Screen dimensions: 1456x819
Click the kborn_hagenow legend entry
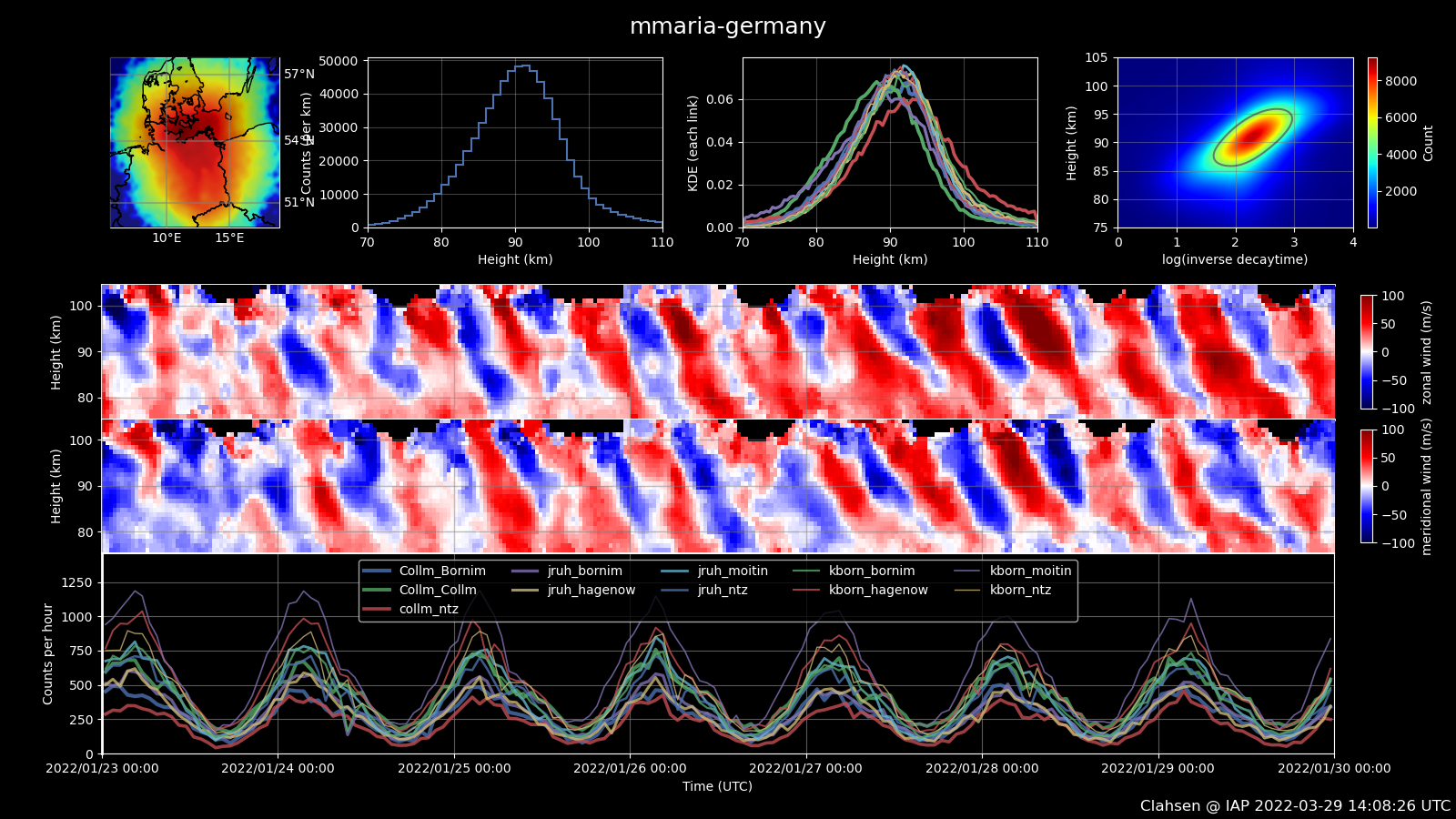pyautogui.click(x=860, y=591)
